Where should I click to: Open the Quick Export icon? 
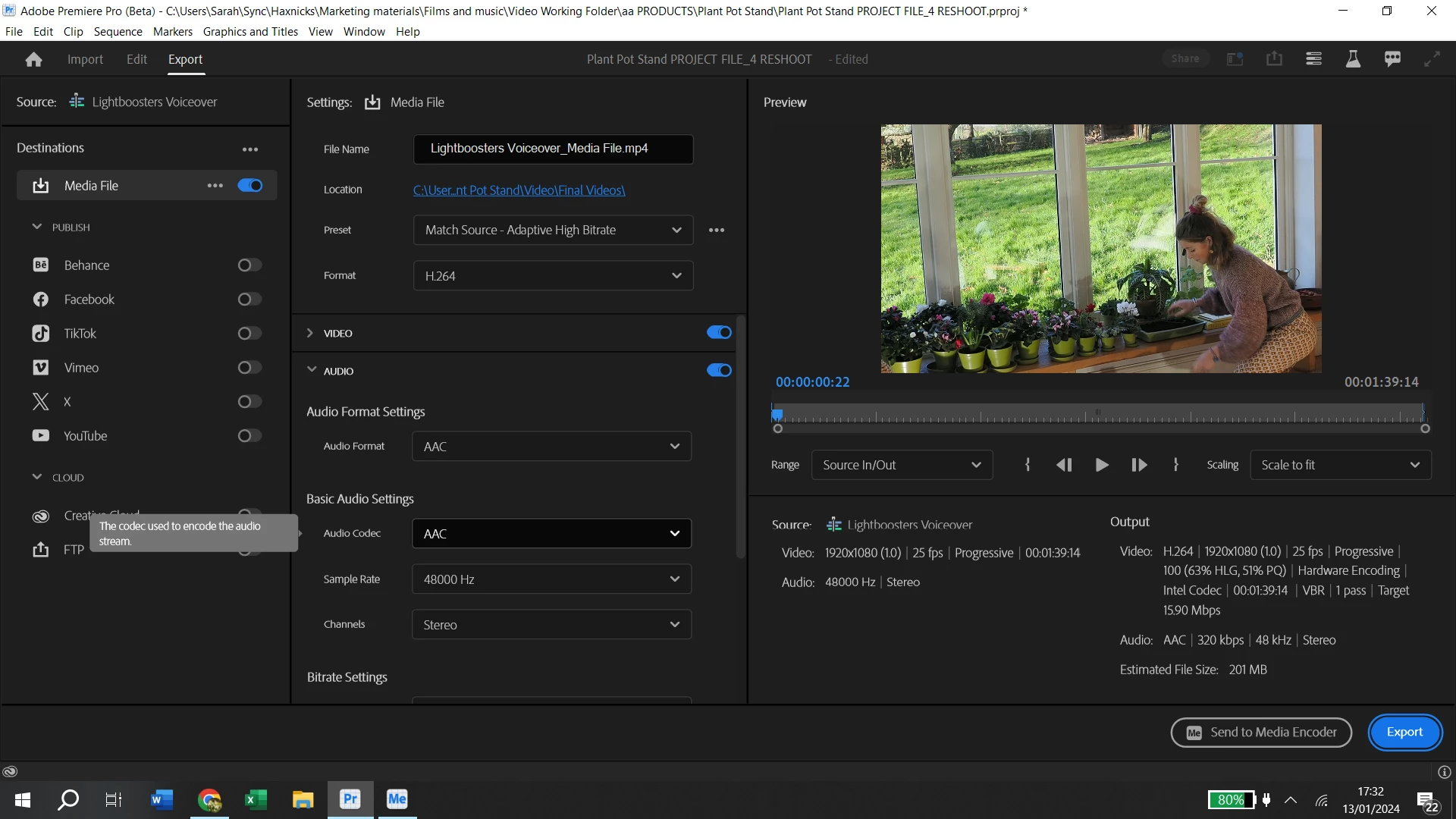coord(1274,59)
